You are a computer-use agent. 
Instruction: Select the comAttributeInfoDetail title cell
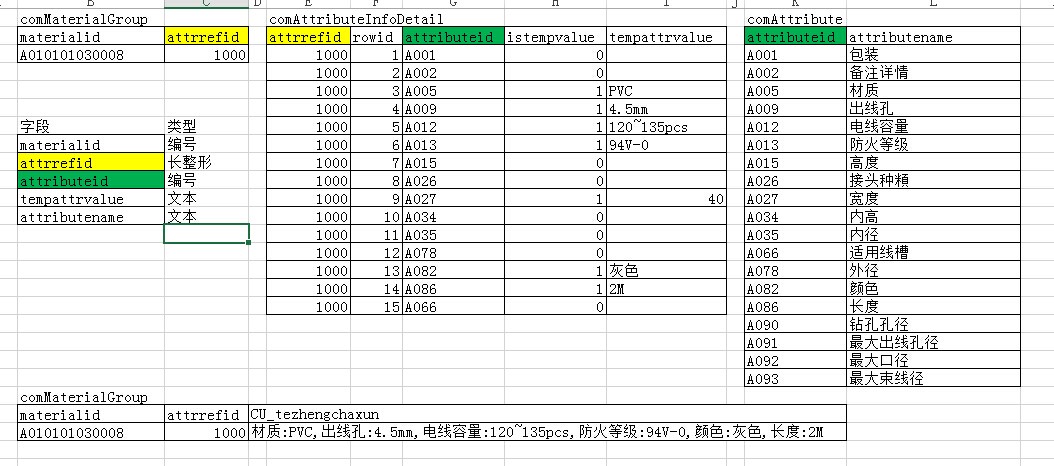click(x=356, y=20)
